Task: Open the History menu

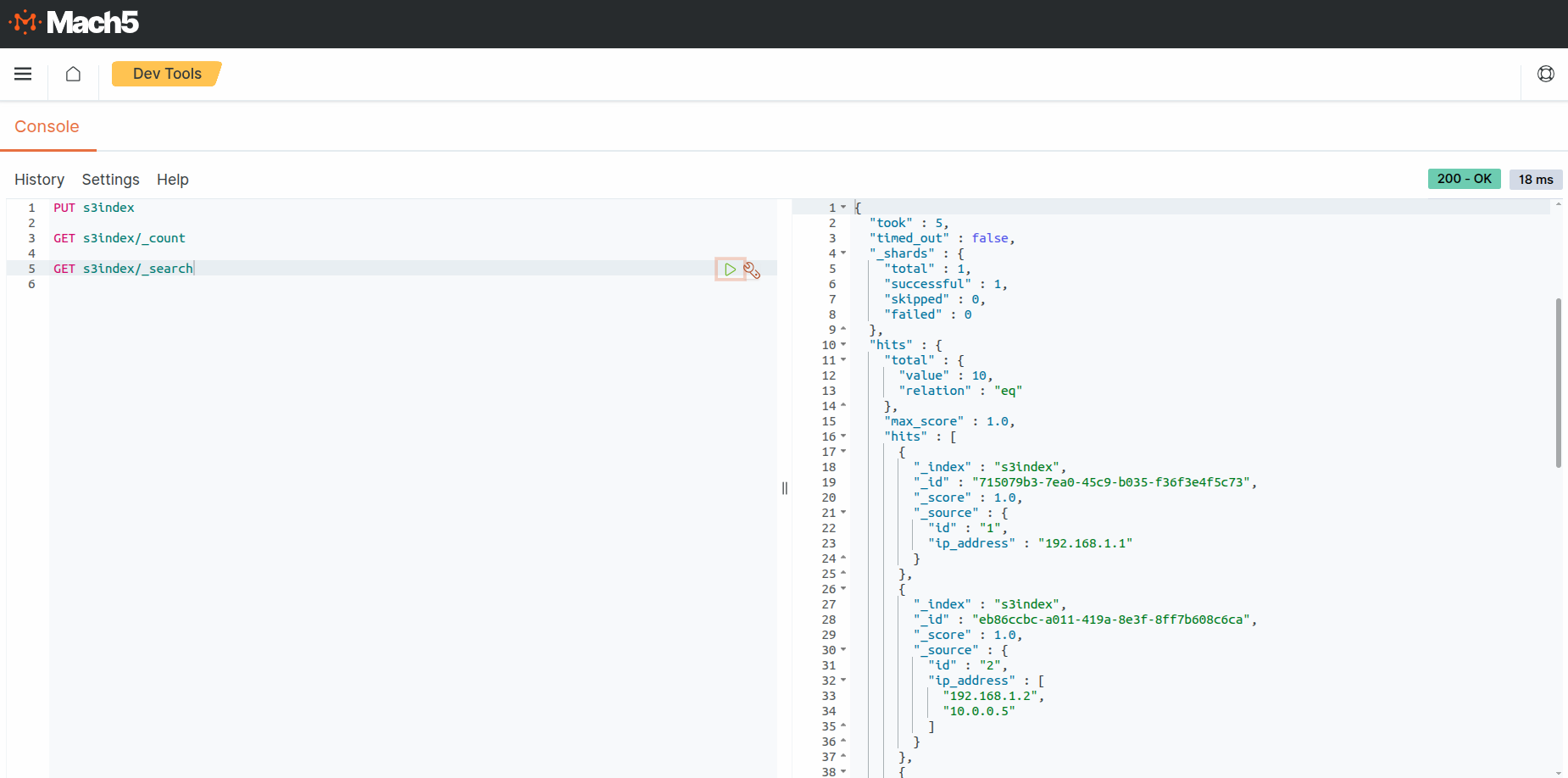Action: 39,179
